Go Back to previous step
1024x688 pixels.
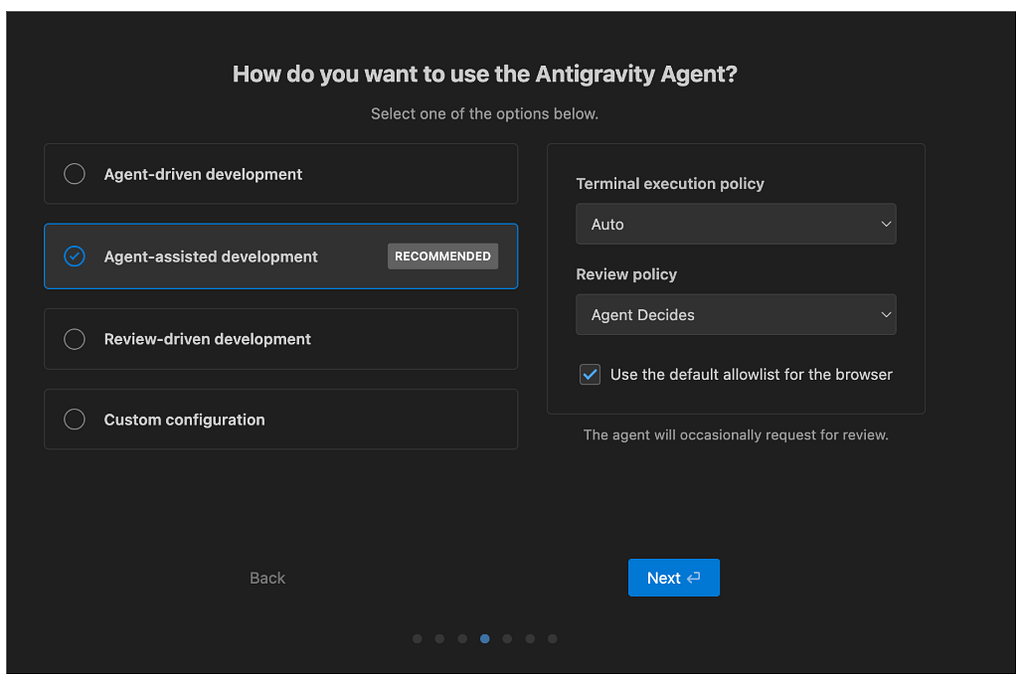click(267, 578)
